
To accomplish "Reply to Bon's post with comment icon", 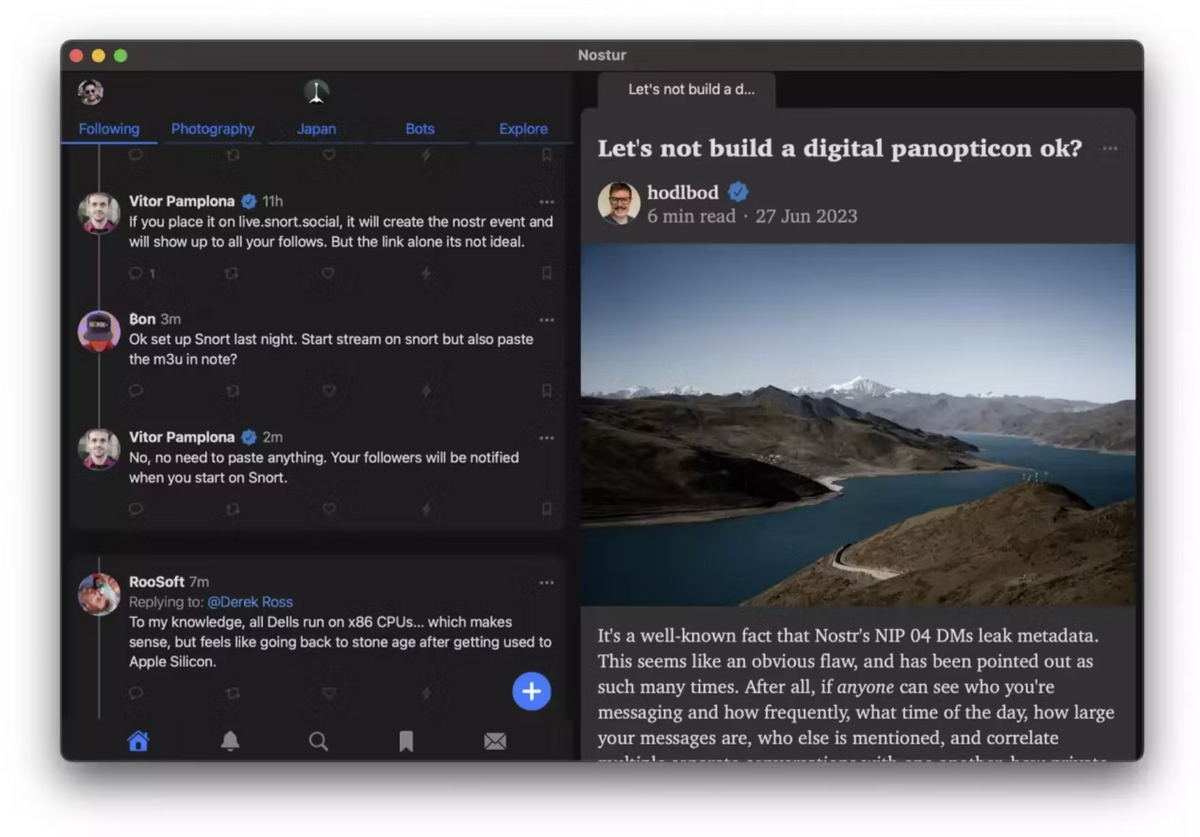I will (x=136, y=391).
